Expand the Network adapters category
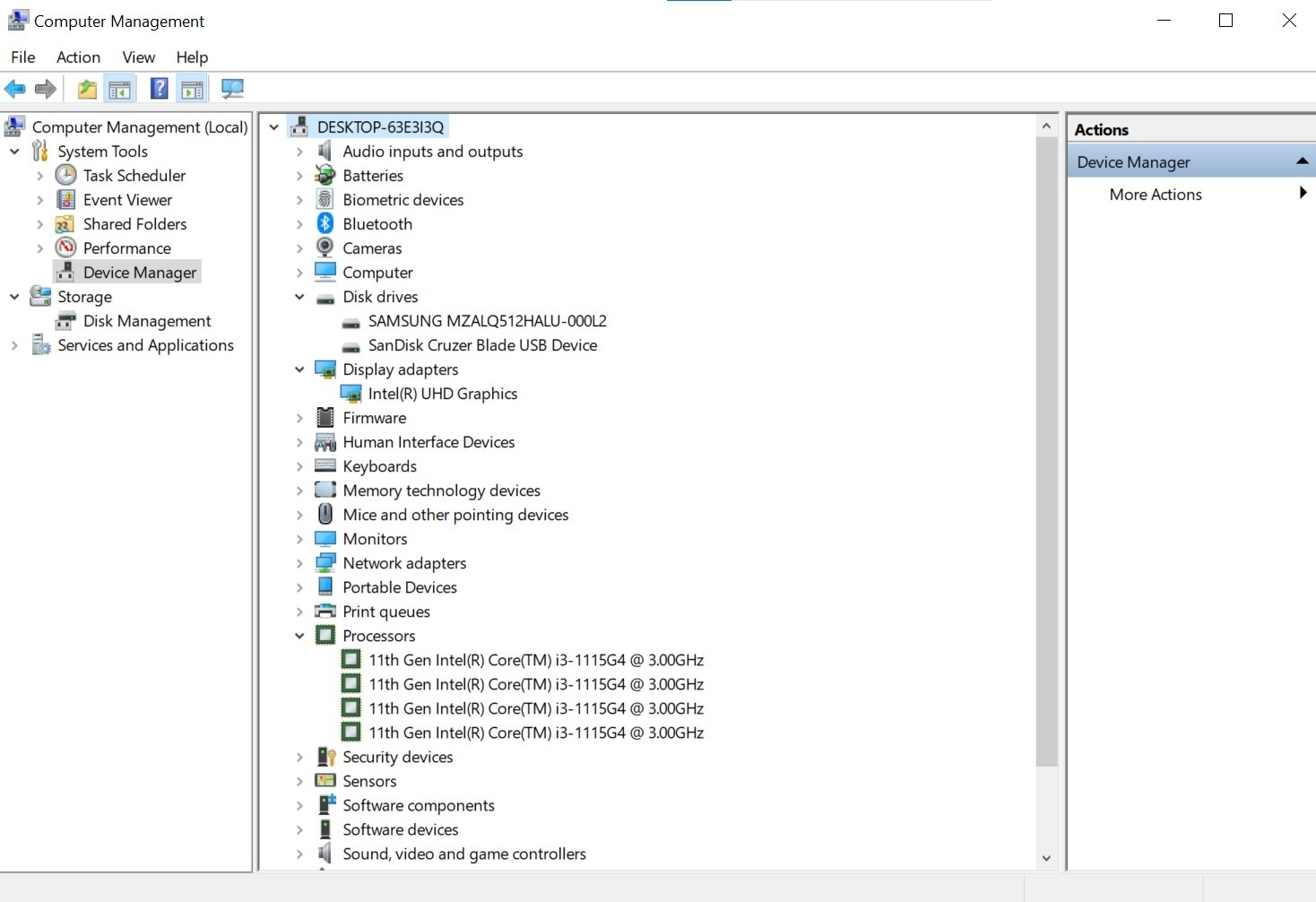This screenshot has height=902, width=1316. [299, 564]
